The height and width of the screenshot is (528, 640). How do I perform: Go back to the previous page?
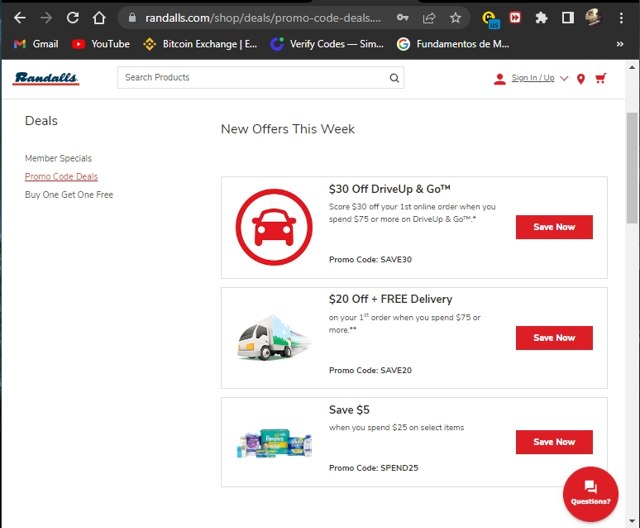pos(19,18)
